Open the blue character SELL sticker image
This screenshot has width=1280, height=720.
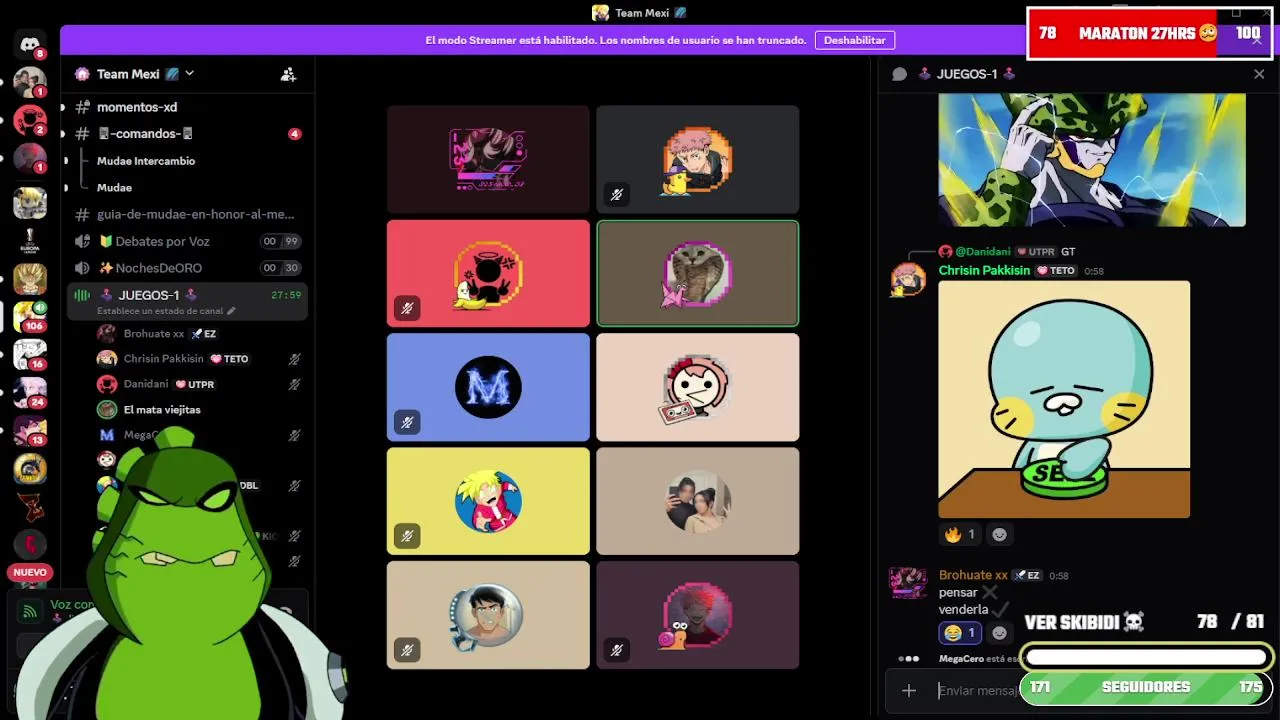pos(1064,399)
